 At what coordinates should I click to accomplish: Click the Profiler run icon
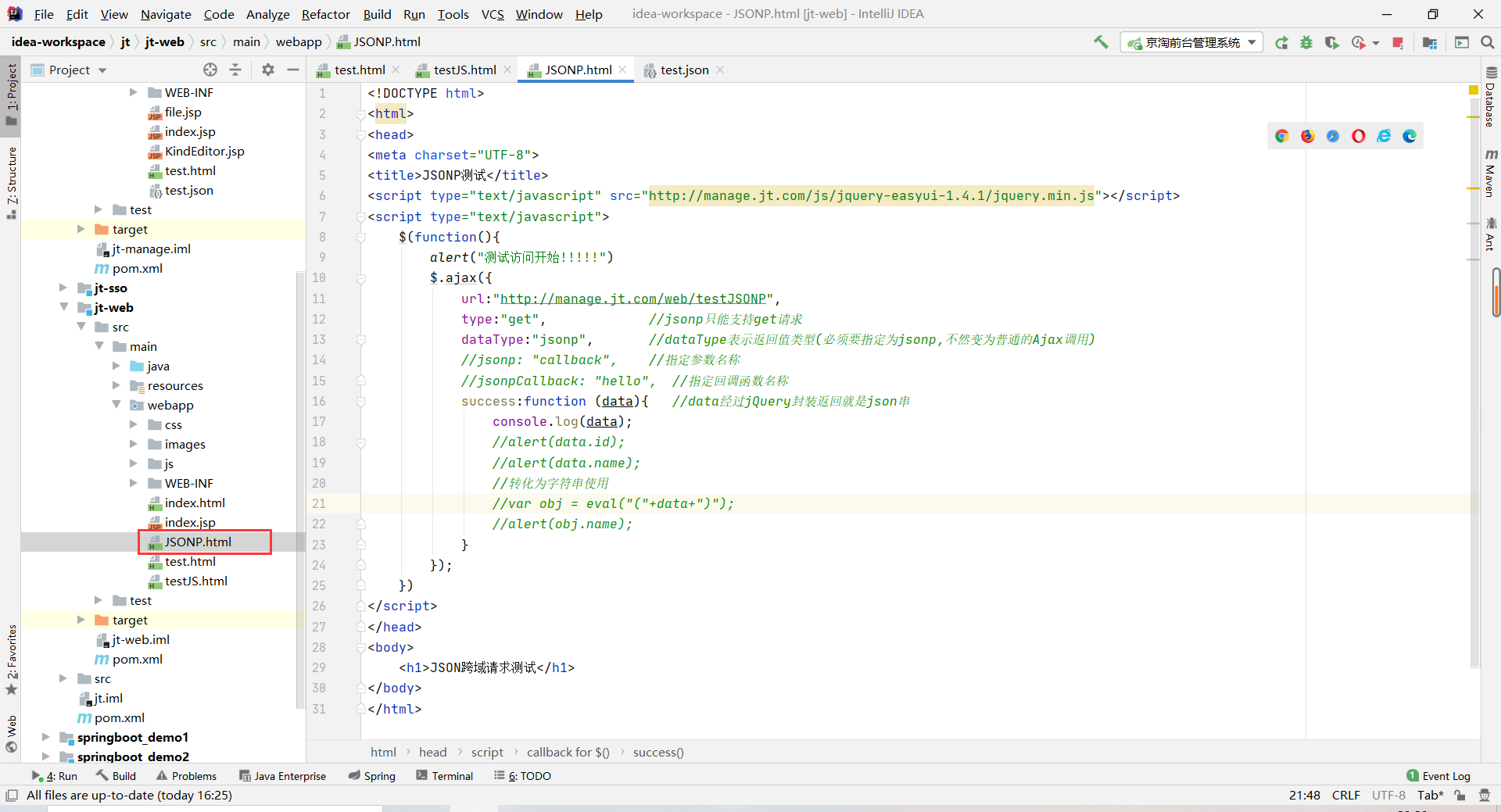[1359, 42]
